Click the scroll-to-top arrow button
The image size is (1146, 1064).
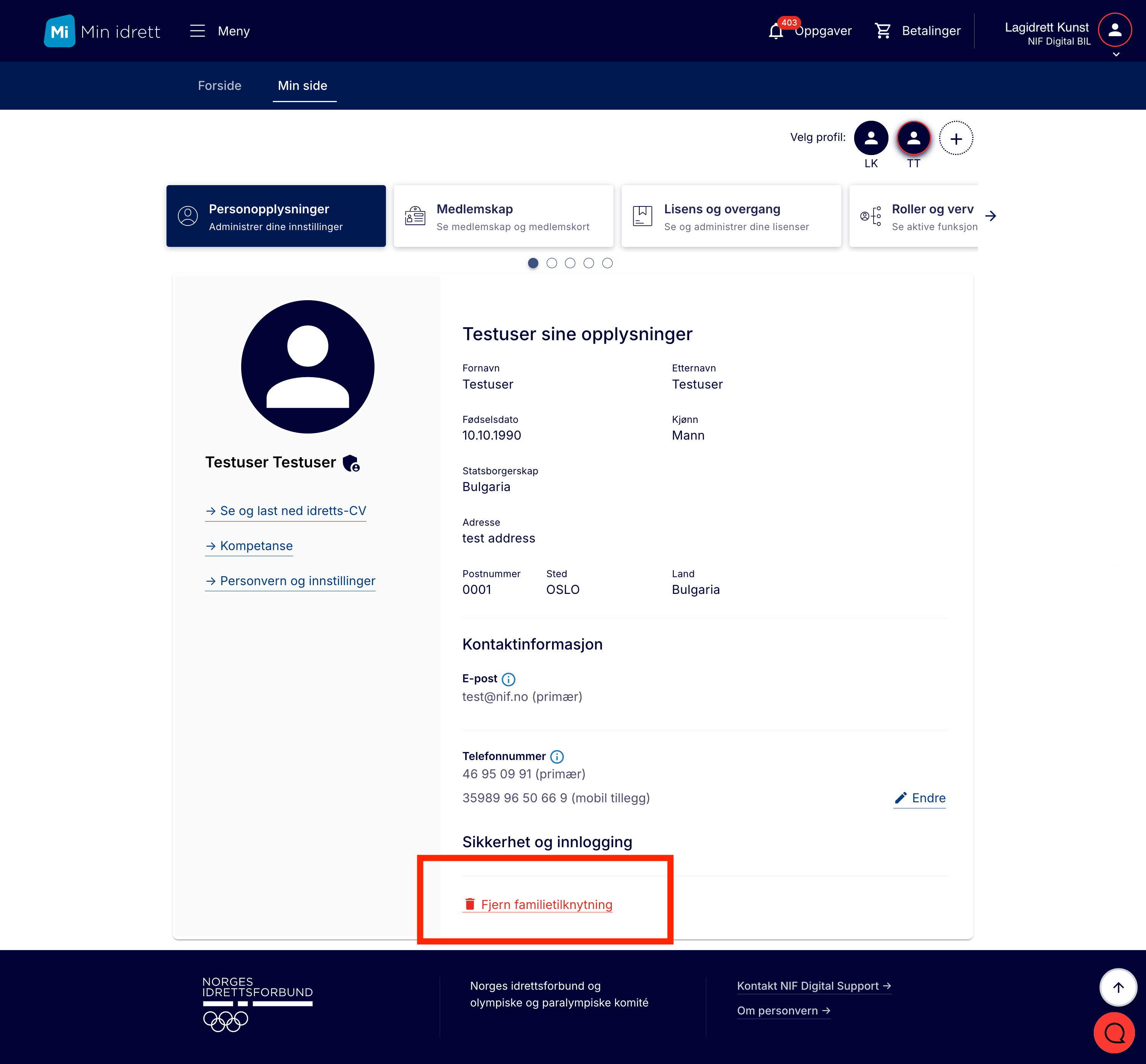tap(1118, 988)
